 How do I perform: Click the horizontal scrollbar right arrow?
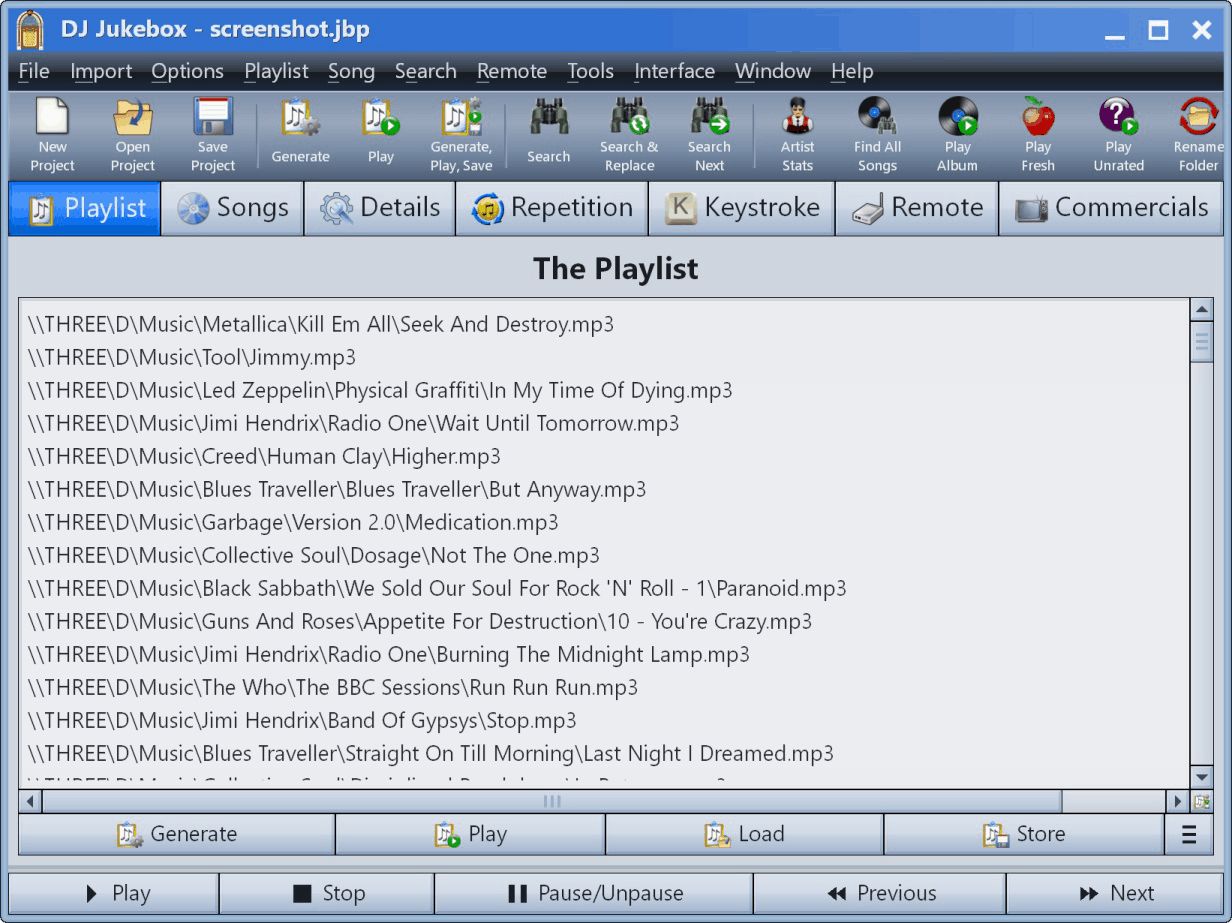click(1178, 801)
